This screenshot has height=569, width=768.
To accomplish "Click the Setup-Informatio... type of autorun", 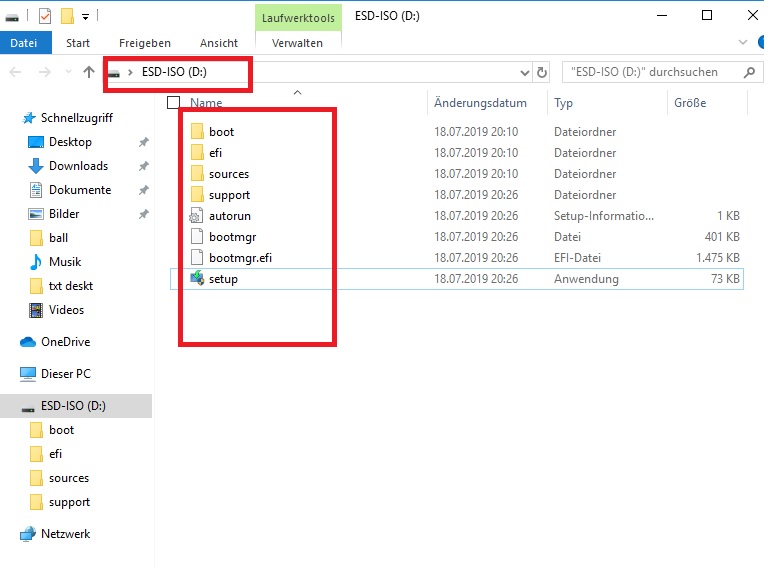I will pyautogui.click(x=603, y=216).
